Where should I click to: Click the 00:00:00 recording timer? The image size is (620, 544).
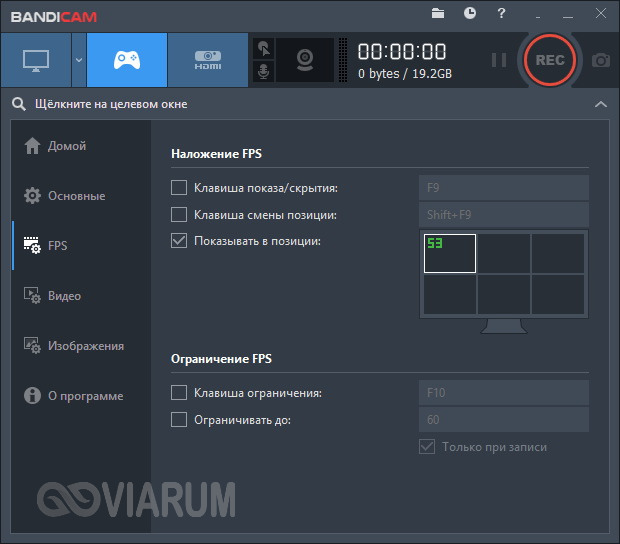[x=402, y=52]
